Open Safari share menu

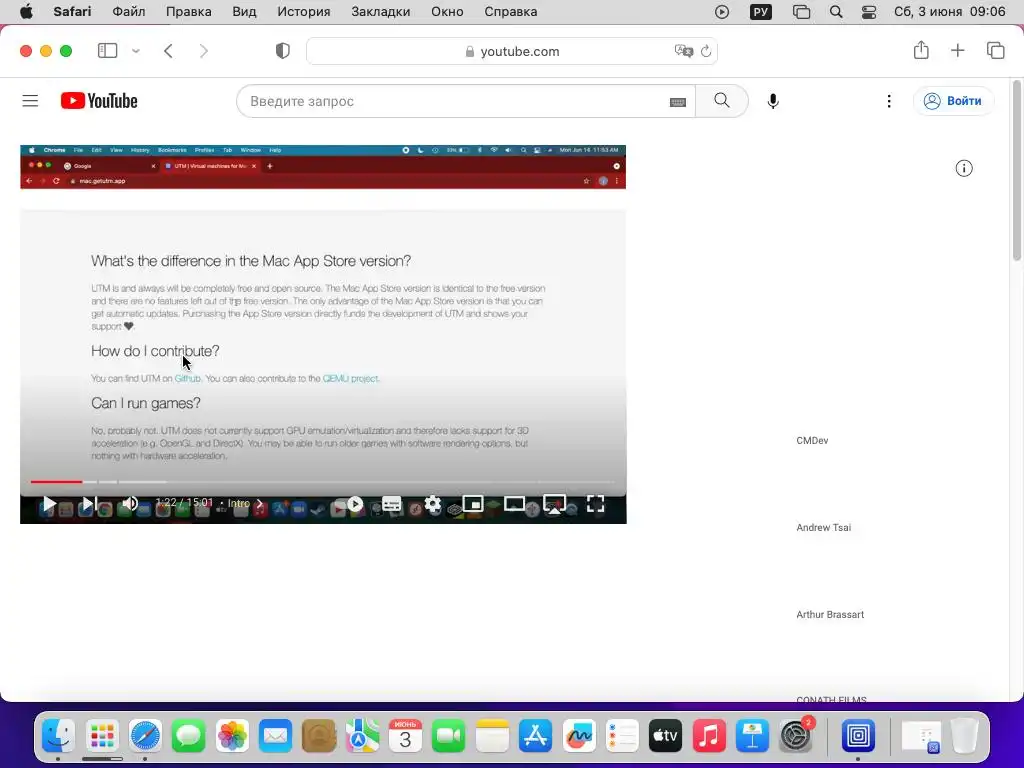[921, 50]
